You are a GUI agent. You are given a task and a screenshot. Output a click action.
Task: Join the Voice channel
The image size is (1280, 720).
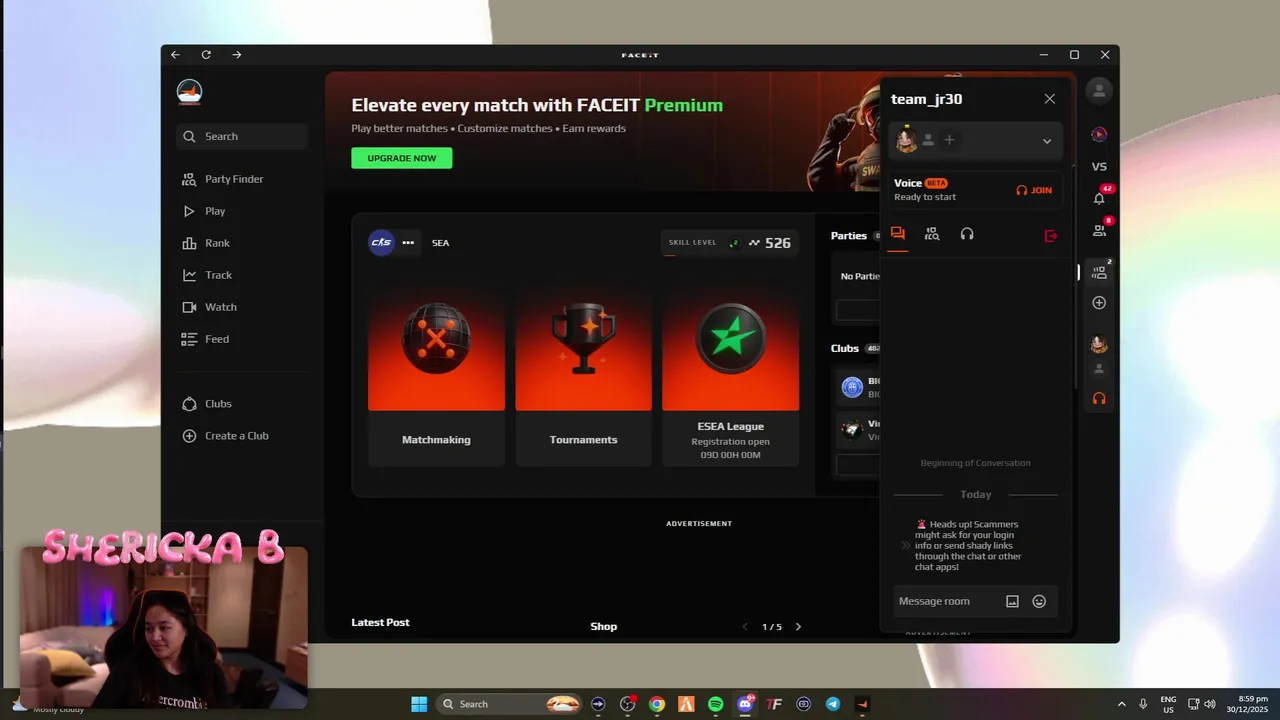1034,190
